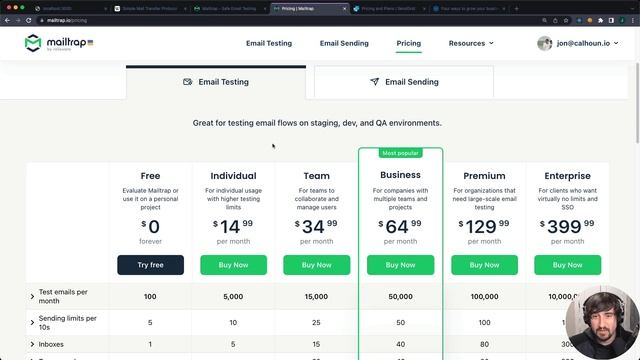Screen dimensions: 640x360
Task: Click the $64.99 Business price
Action: (x=400, y=227)
